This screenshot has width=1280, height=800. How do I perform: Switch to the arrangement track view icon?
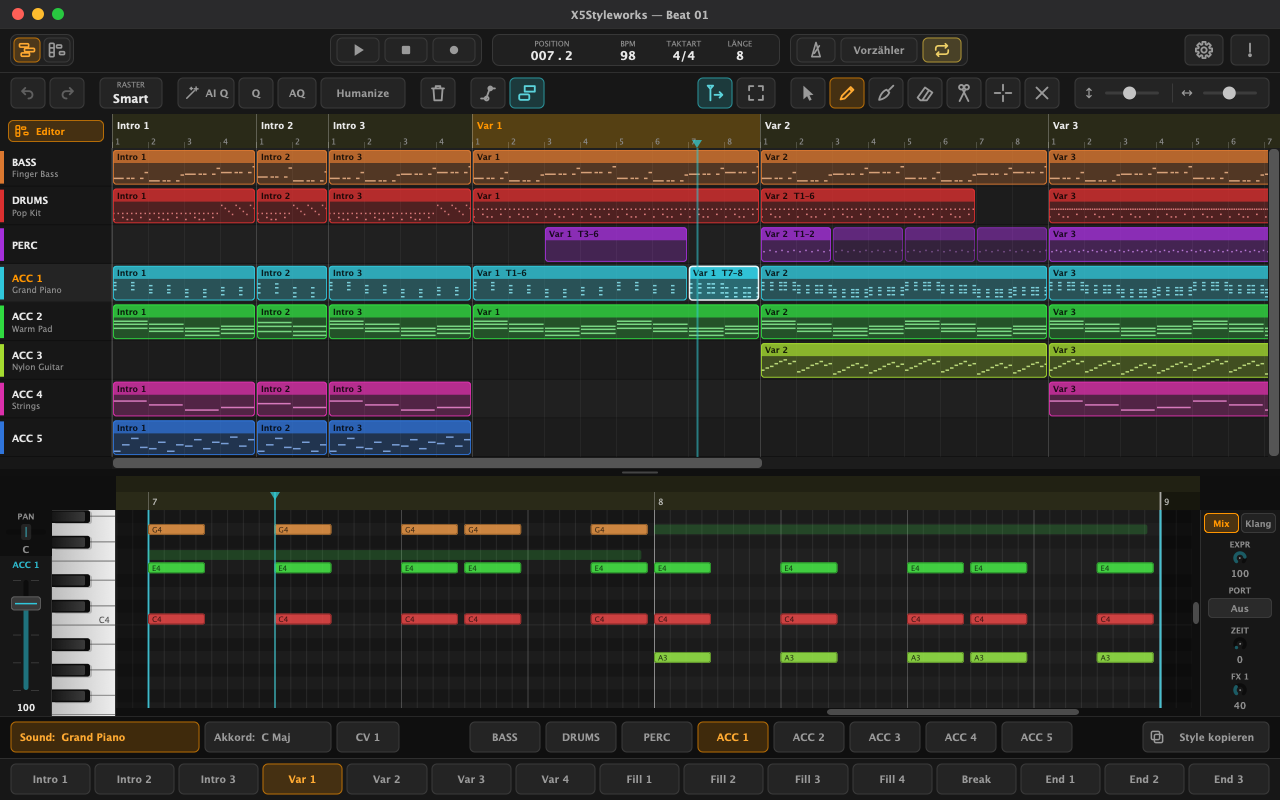(x=28, y=50)
